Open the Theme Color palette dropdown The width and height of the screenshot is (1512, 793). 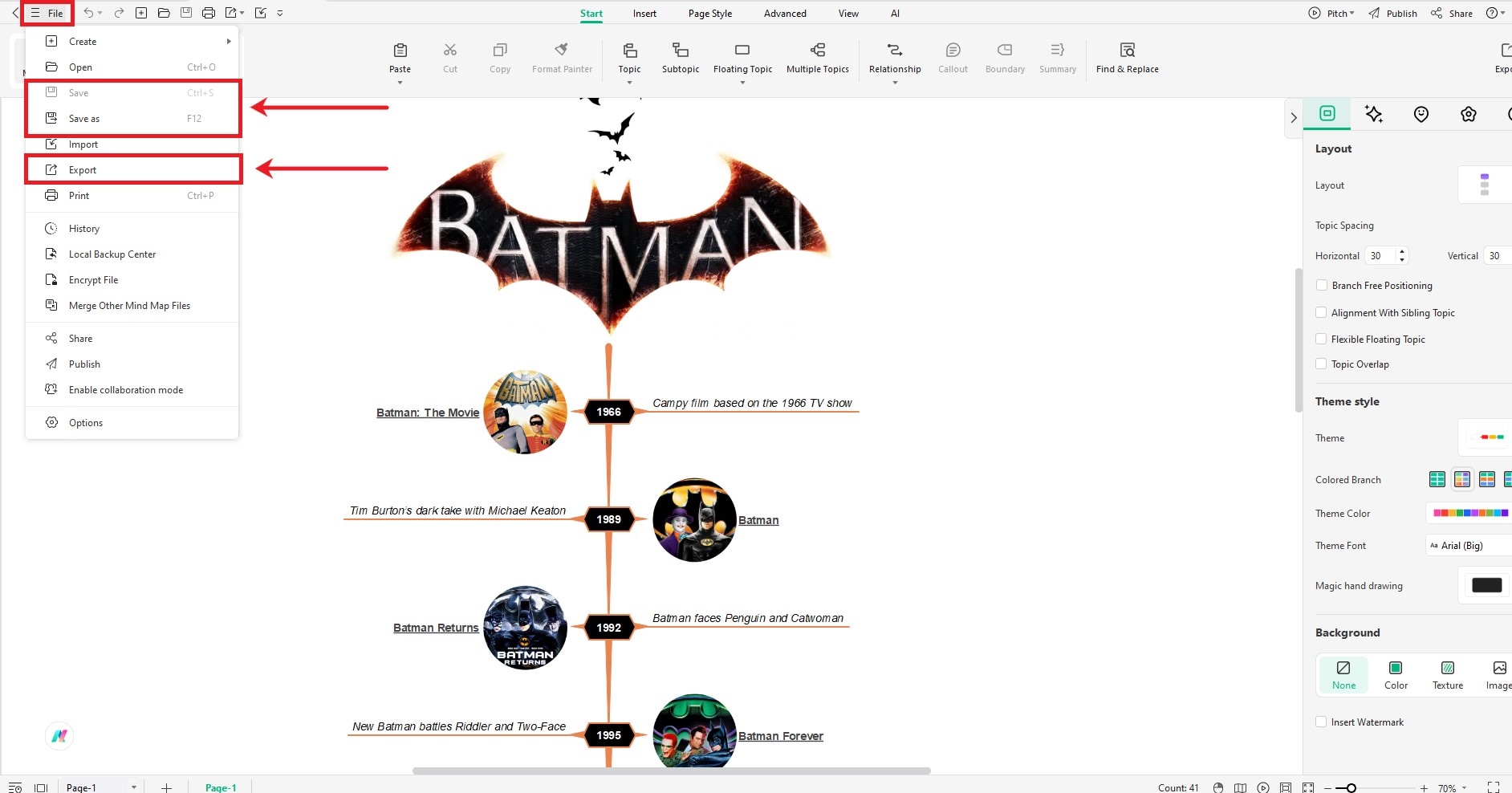click(x=1469, y=513)
